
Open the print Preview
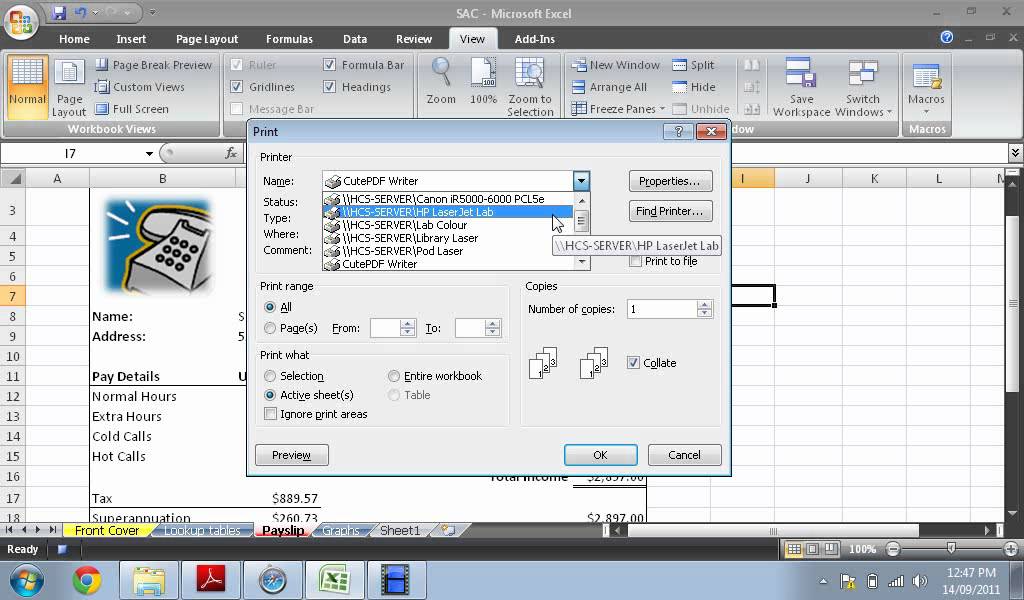[291, 455]
